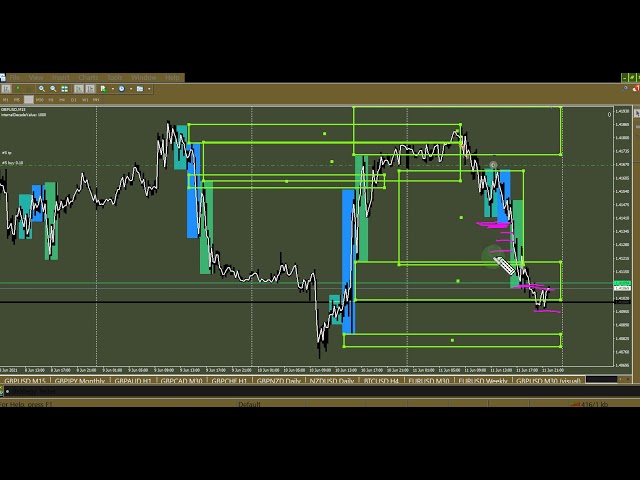Expand the indicators dropdown arrow

[x=112, y=89]
